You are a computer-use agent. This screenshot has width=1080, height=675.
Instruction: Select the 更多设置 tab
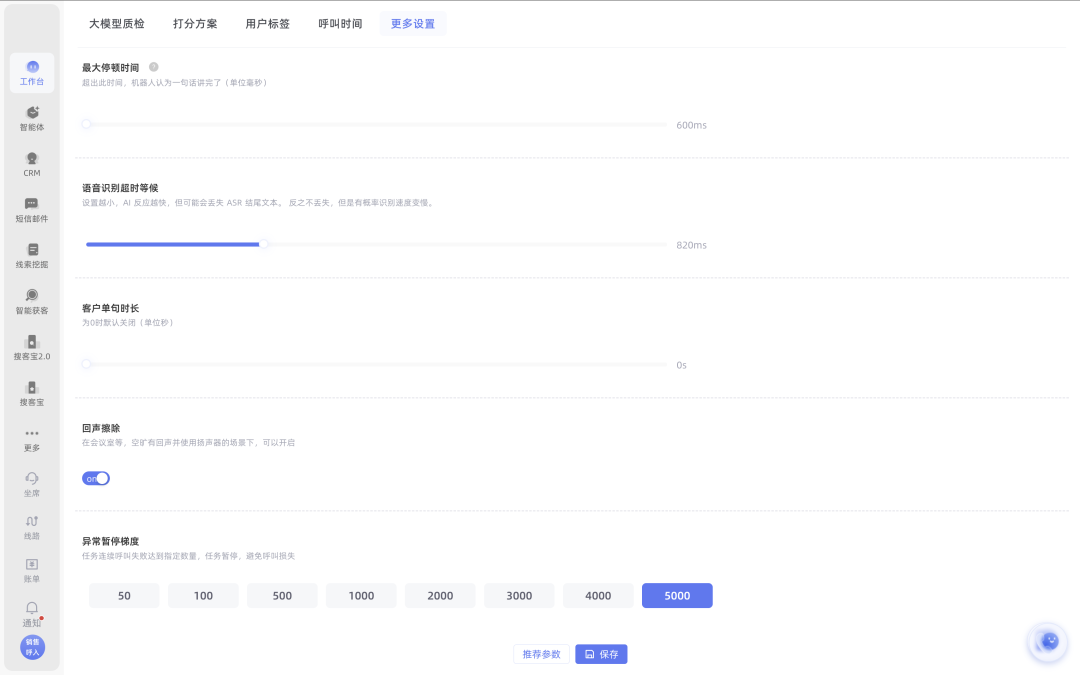[413, 23]
